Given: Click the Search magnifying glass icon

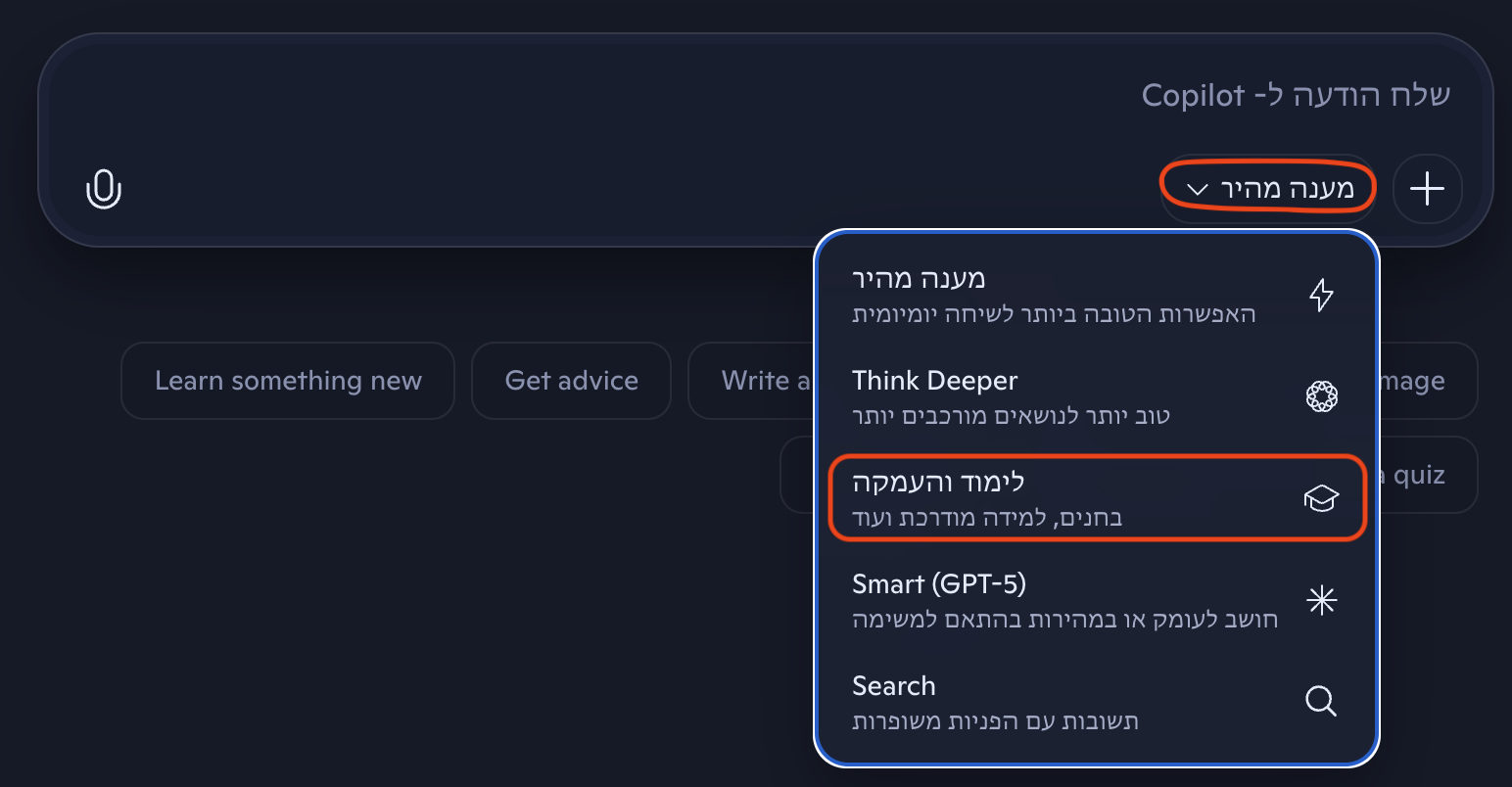Looking at the screenshot, I should tap(1321, 701).
